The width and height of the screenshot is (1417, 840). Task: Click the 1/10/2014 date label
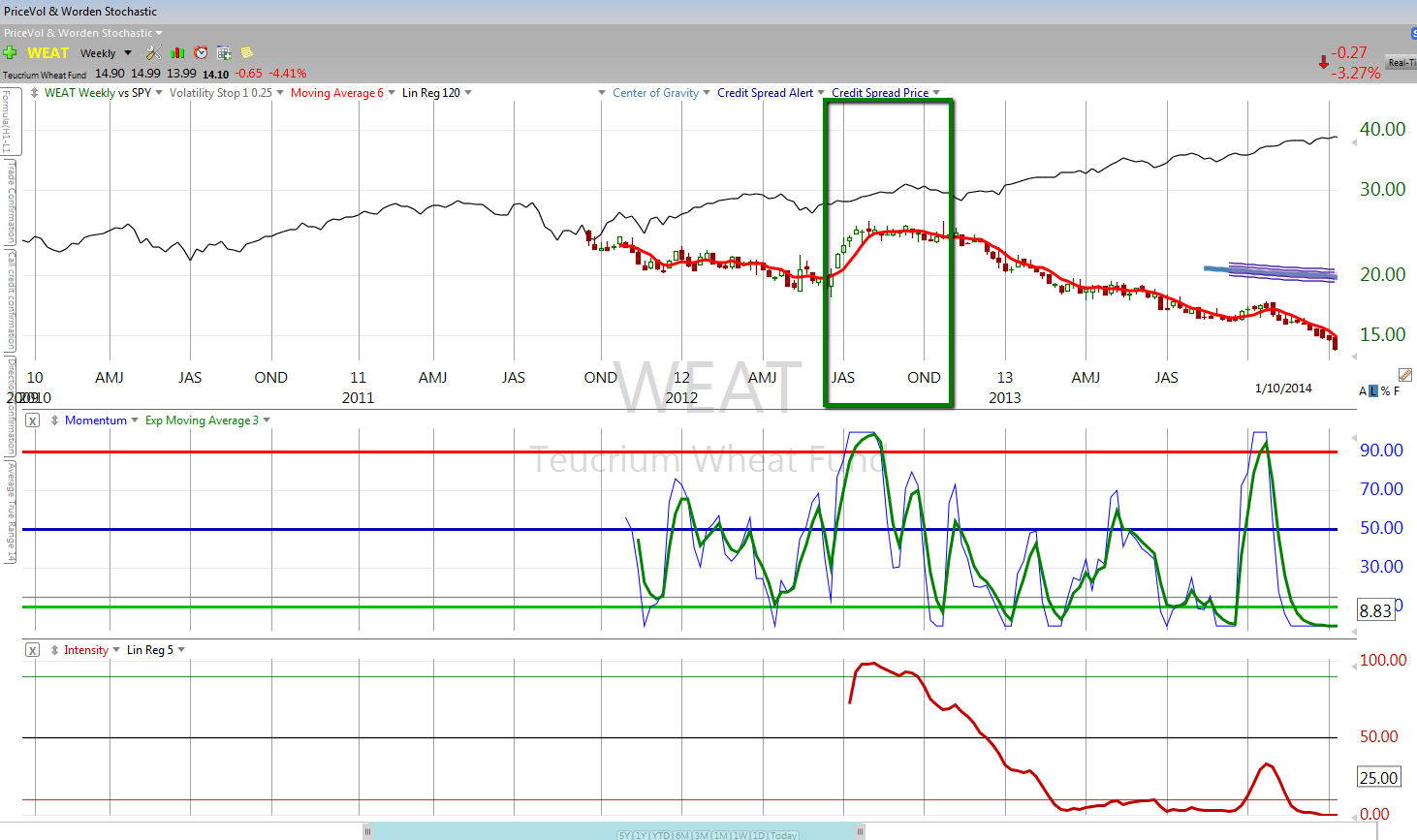pos(1283,388)
